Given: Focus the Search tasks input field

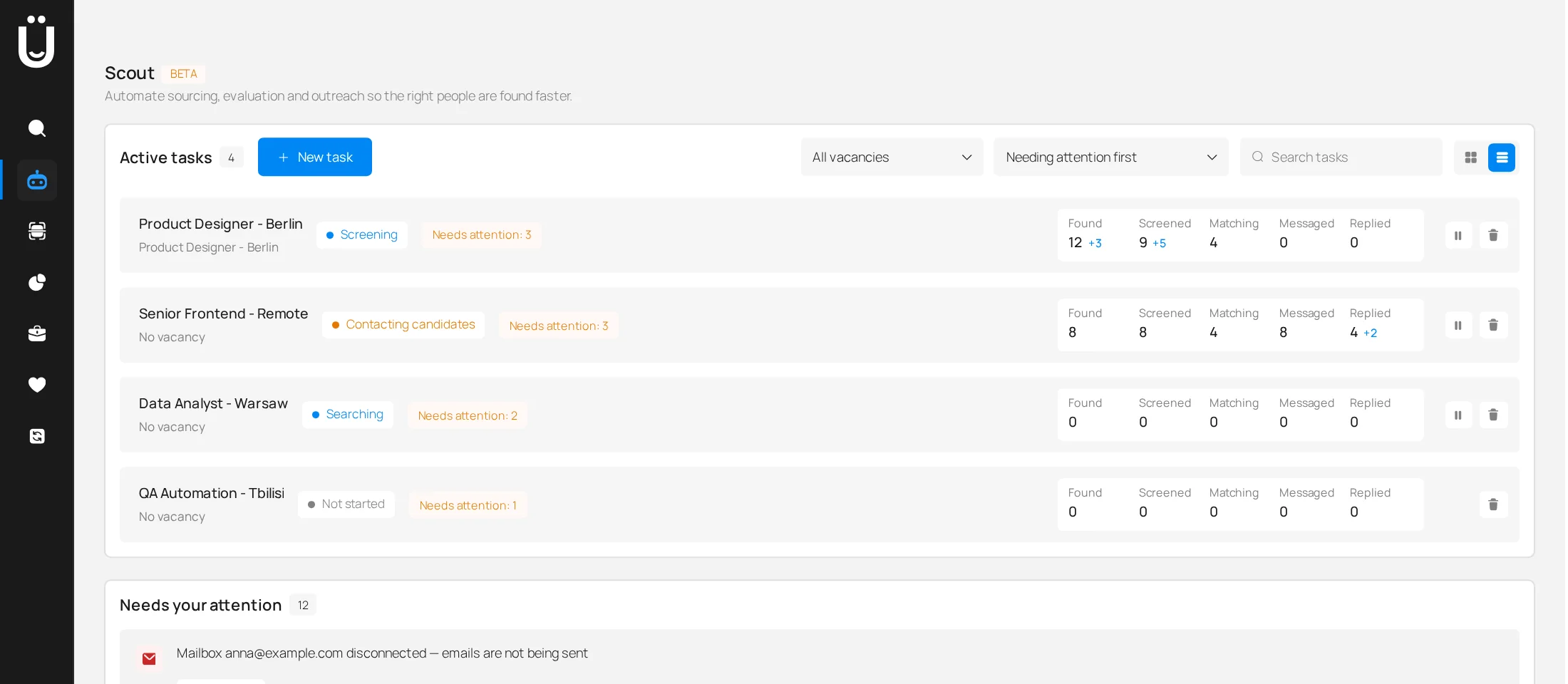Looking at the screenshot, I should tap(1341, 157).
